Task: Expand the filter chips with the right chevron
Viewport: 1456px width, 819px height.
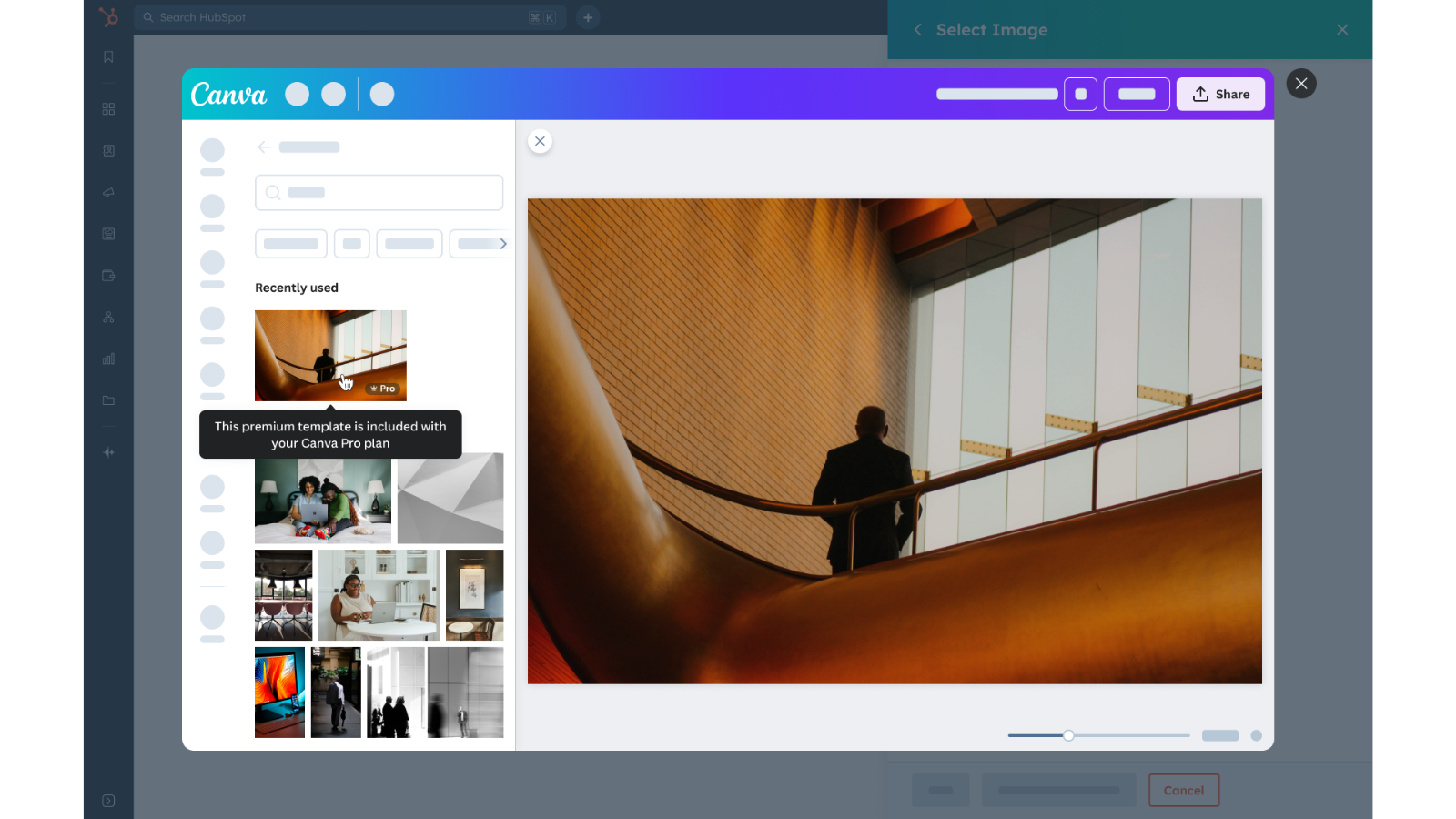Action: point(503,243)
